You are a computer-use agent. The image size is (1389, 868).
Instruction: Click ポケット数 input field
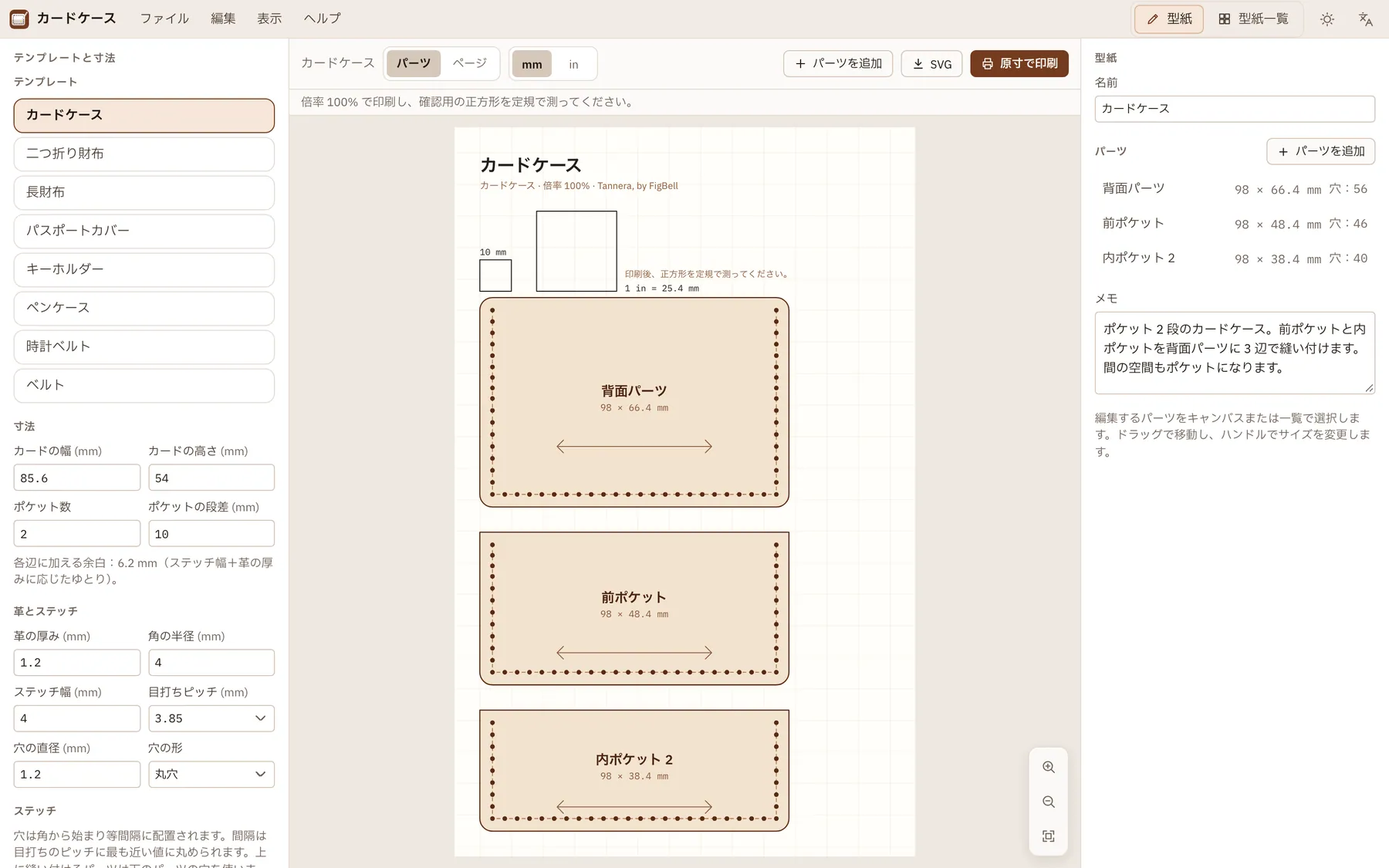click(76, 533)
